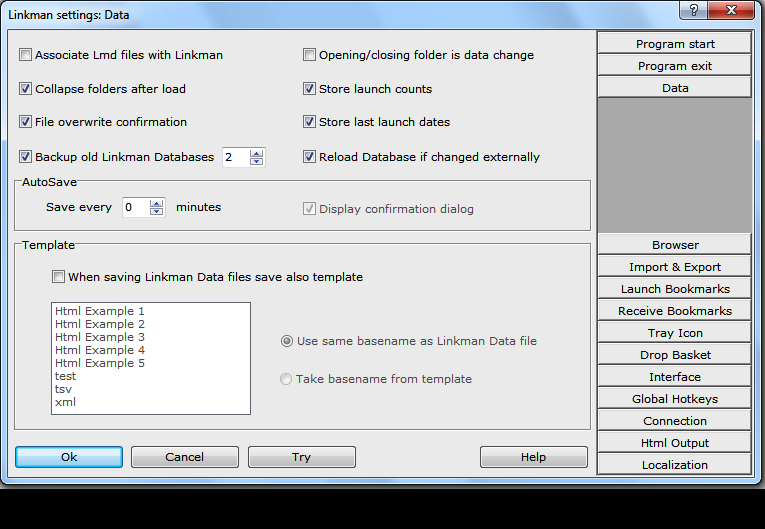Open Interface settings tab
Viewport: 765px width, 529px height.
pyautogui.click(x=675, y=377)
